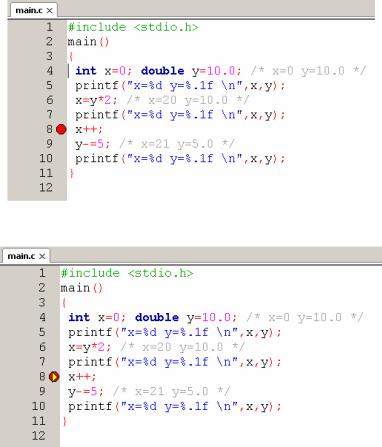Click the 'double' keyword in the lower editor

(x=157, y=317)
